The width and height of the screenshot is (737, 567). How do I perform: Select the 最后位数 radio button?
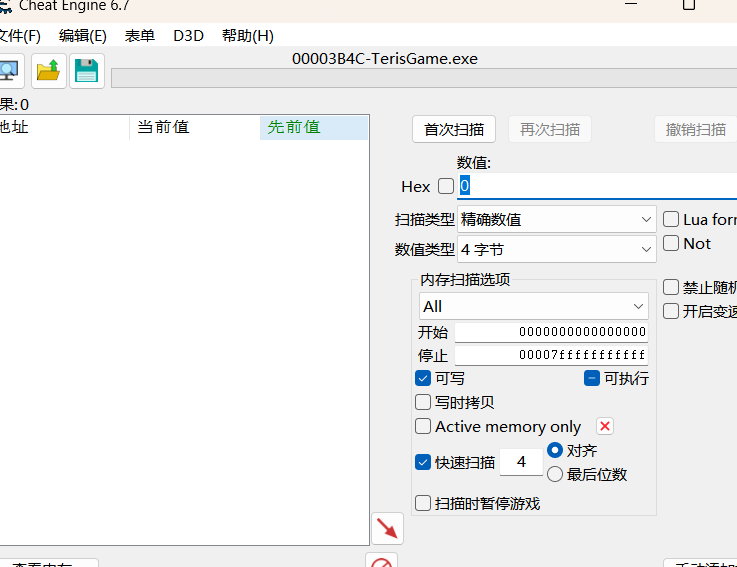point(555,474)
